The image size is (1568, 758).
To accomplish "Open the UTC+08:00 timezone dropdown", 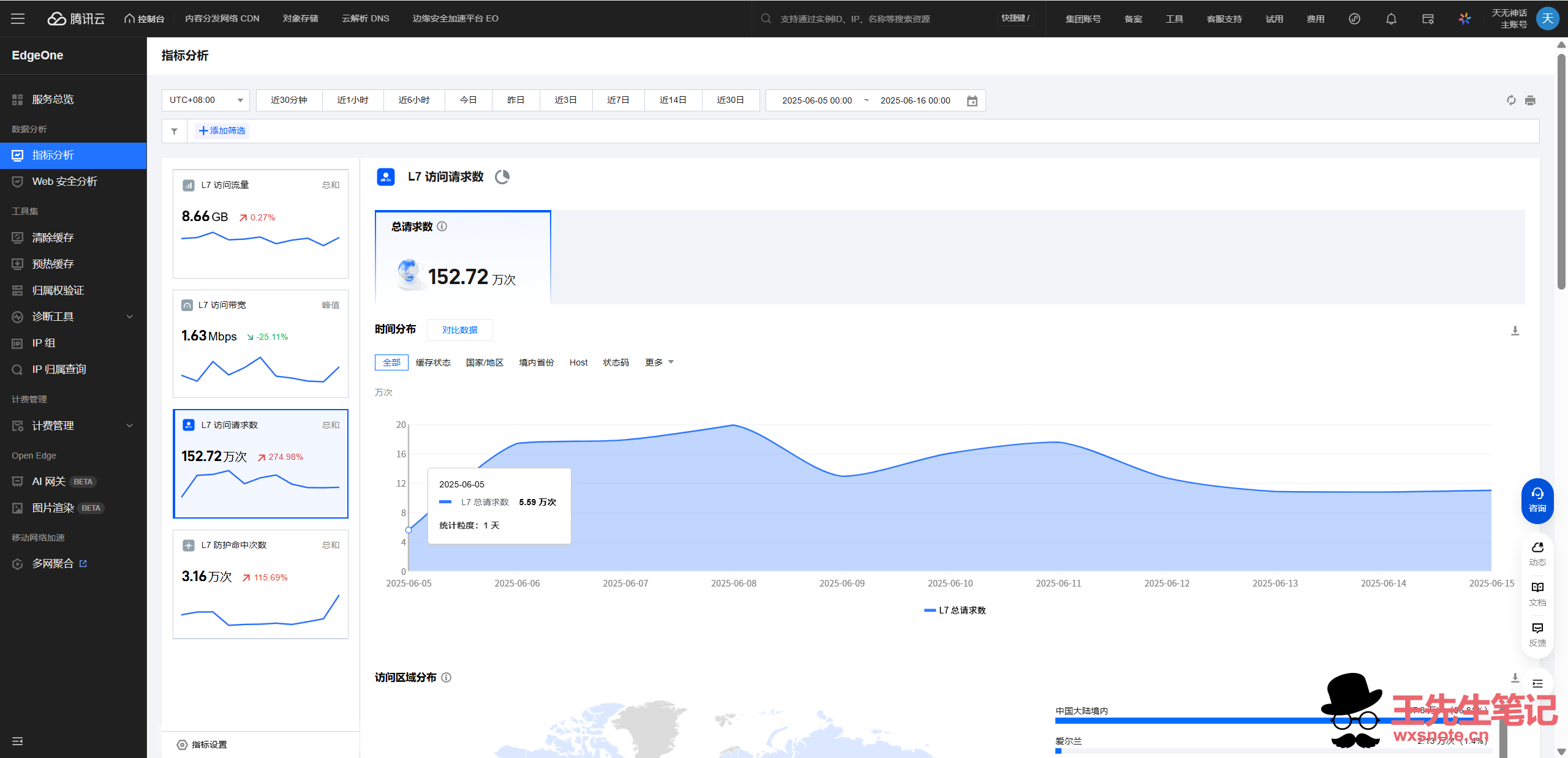I will 206,100.
